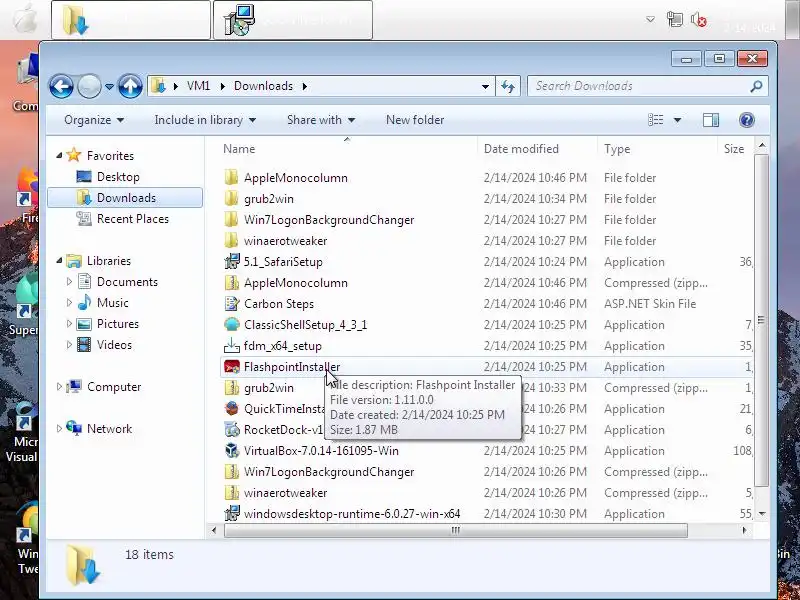Expand the Documents library node
Screen dimensions: 800x600
point(69,281)
